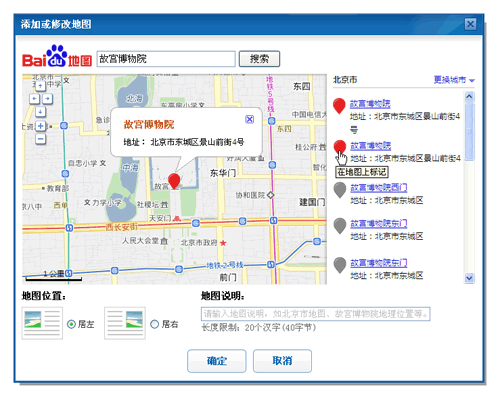Pan the map right with the arrow button
This screenshot has width=500, height=399.
[48, 99]
